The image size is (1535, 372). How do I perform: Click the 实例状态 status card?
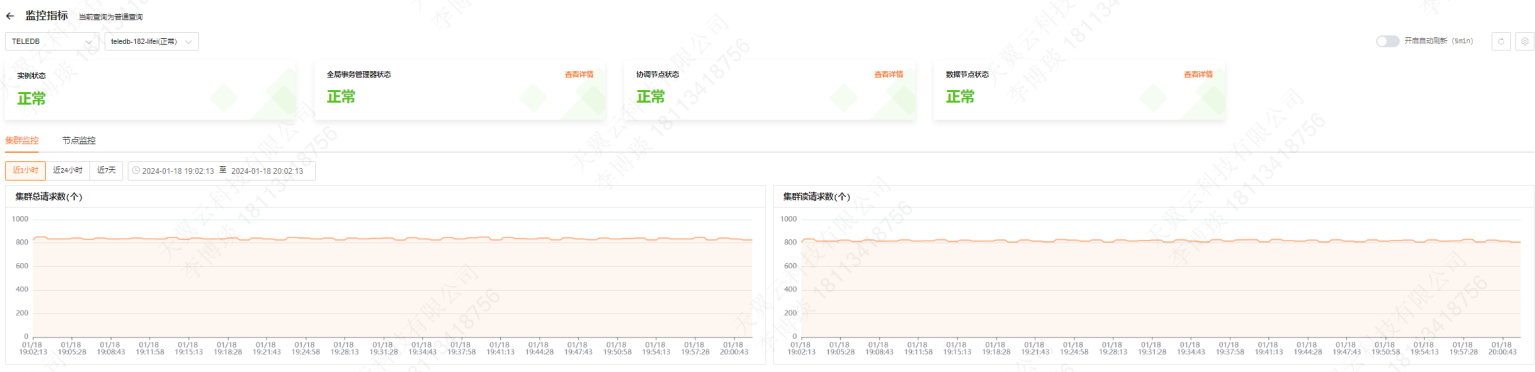tap(151, 90)
